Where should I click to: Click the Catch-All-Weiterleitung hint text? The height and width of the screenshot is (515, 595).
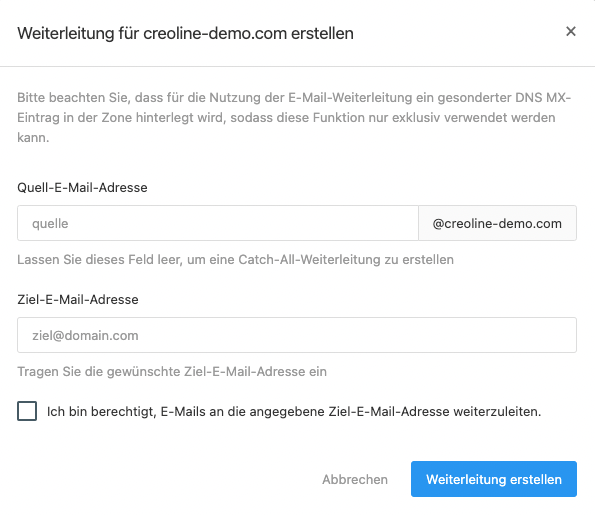click(x=235, y=260)
